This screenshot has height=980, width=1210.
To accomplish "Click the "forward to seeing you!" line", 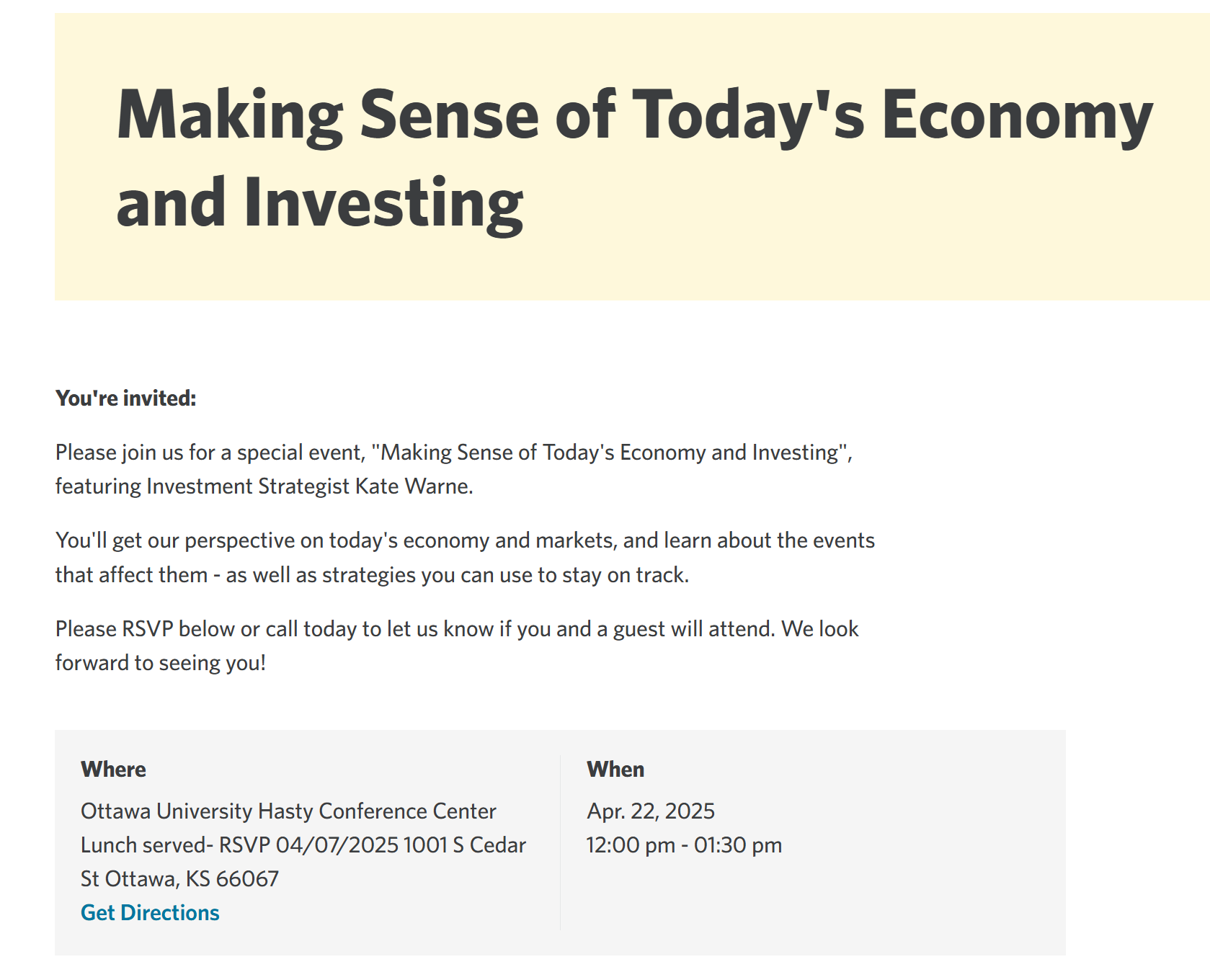I will click(161, 663).
